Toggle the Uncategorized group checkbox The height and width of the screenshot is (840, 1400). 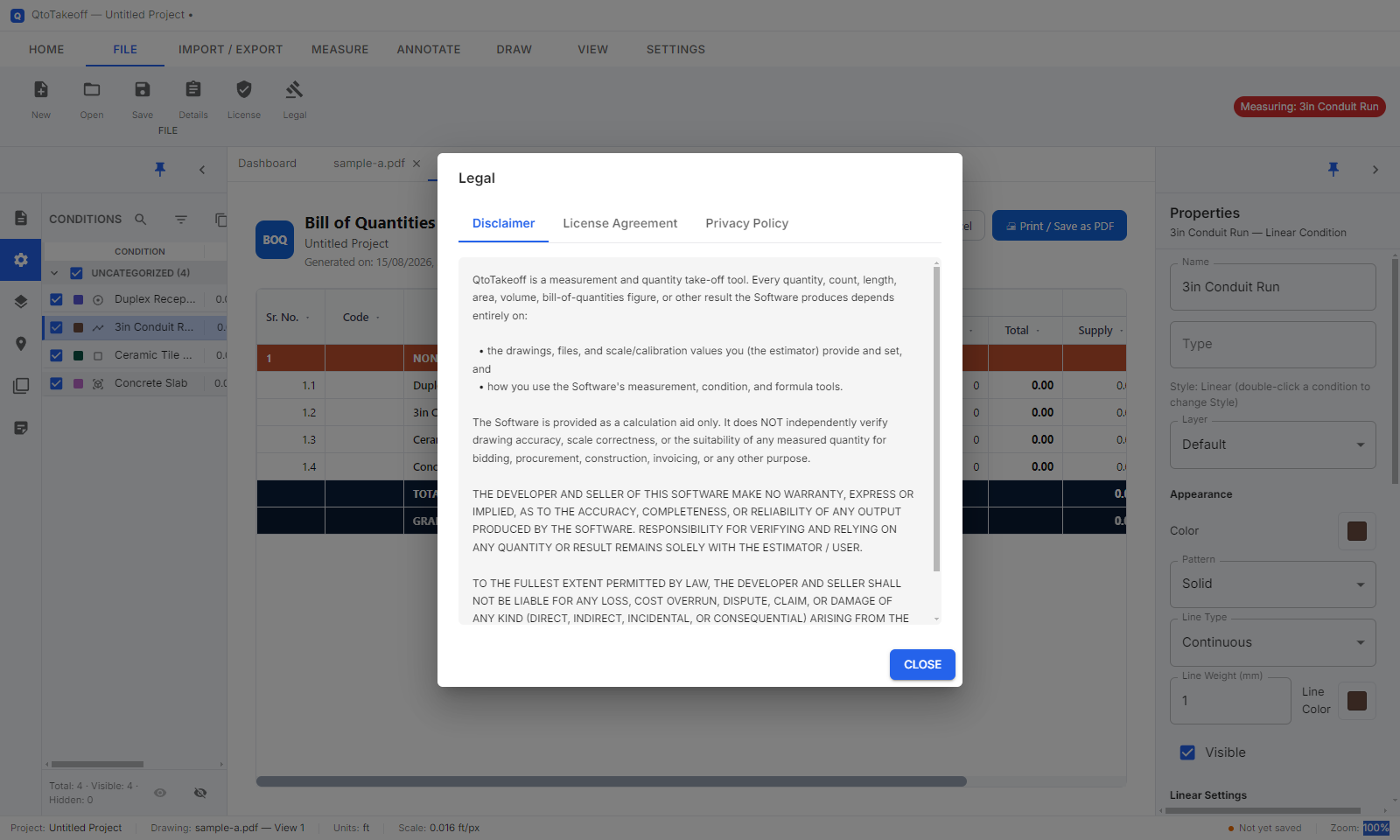[x=76, y=273]
